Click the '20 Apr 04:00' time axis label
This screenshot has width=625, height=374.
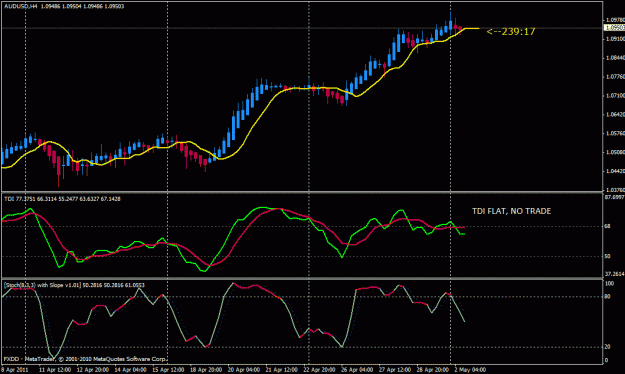pyautogui.click(x=244, y=370)
